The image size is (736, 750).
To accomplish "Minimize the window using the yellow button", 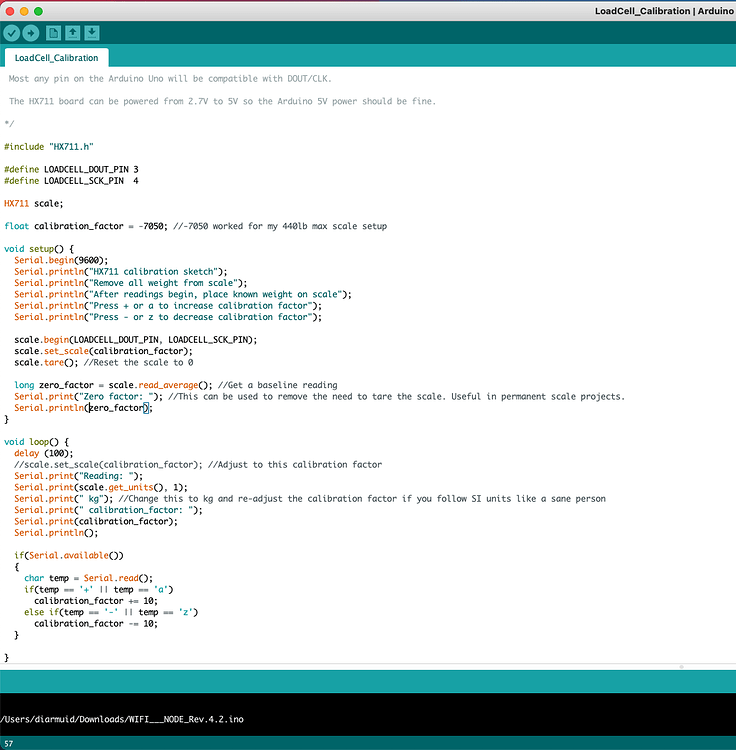I will pyautogui.click(x=24, y=11).
